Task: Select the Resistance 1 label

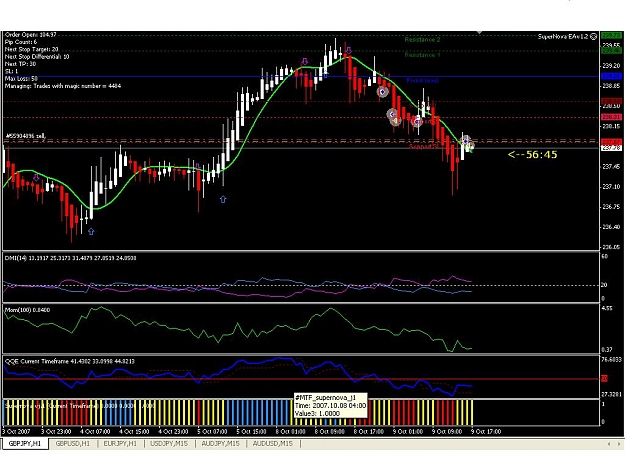Action: pyautogui.click(x=423, y=55)
